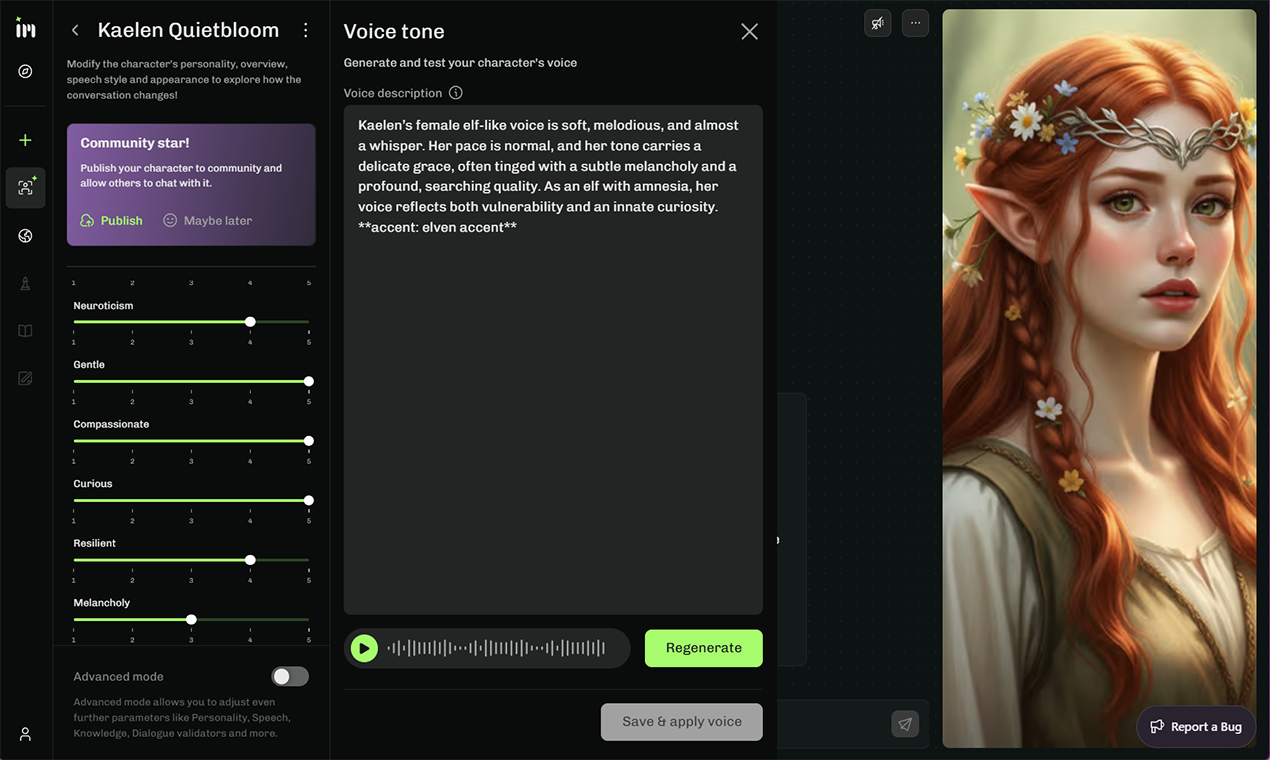Screen dimensions: 1270x760
Task: Click the send message paper plane icon
Action: [905, 724]
